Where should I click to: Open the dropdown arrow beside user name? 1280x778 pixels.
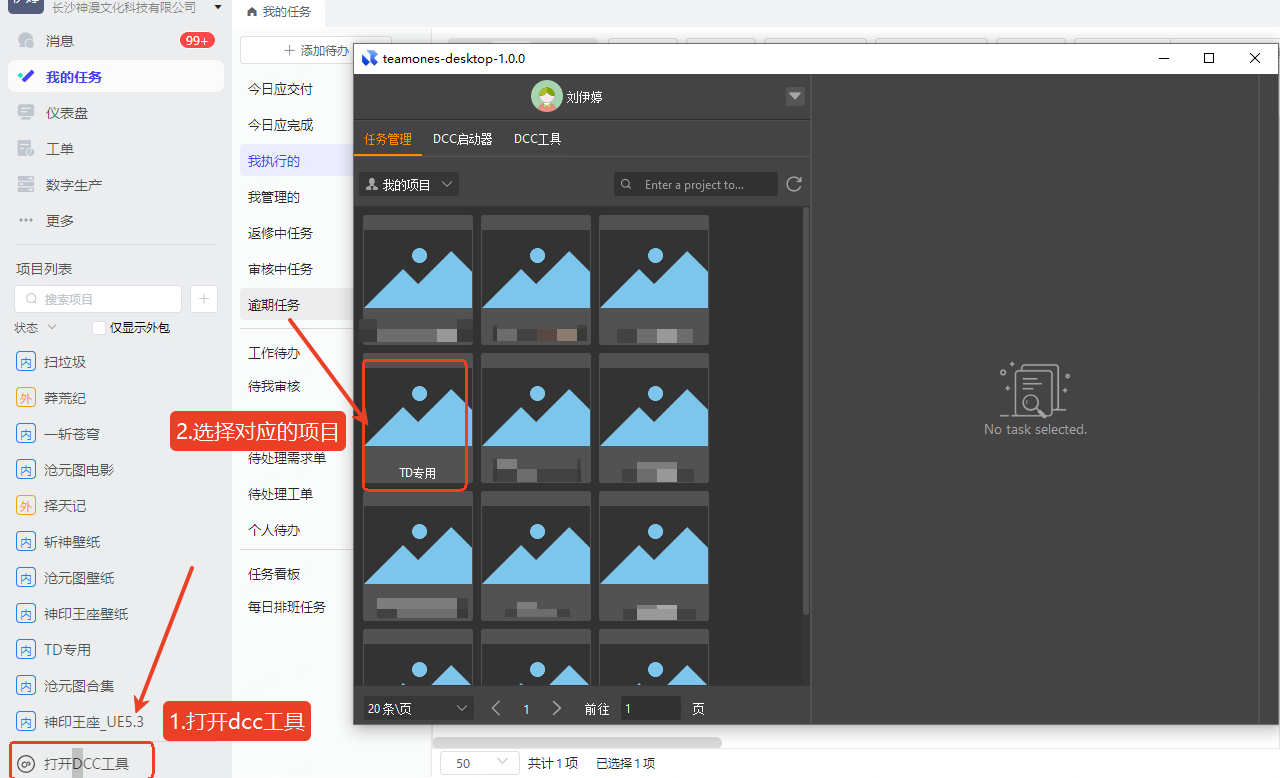795,96
